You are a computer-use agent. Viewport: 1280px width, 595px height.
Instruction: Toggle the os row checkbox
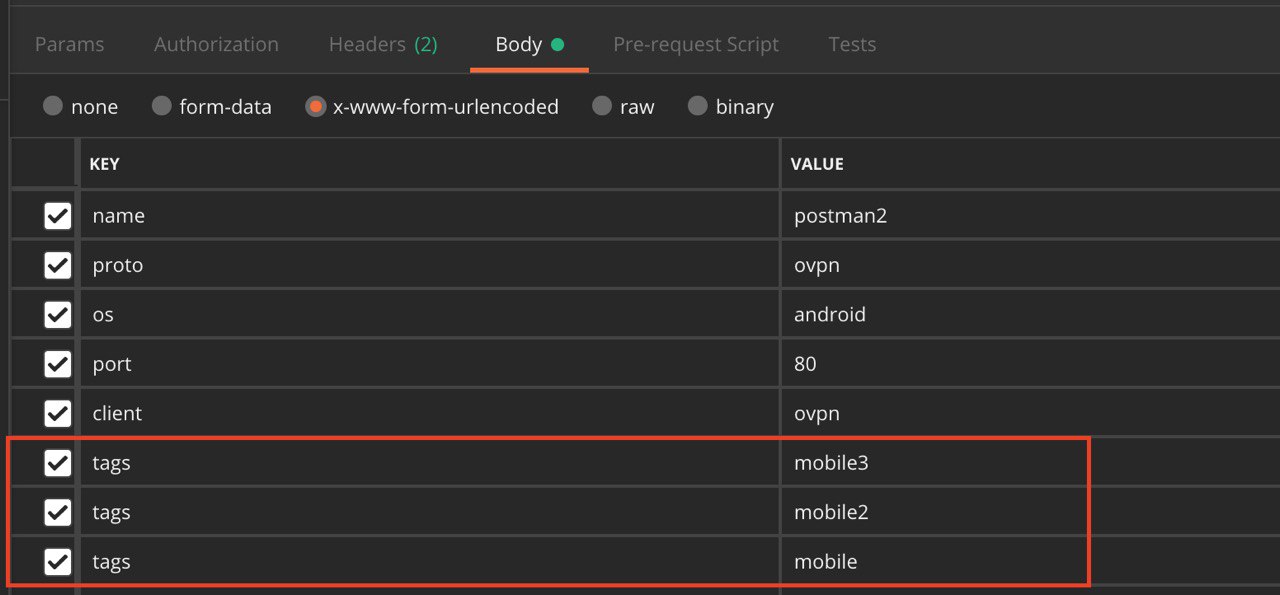coord(58,314)
